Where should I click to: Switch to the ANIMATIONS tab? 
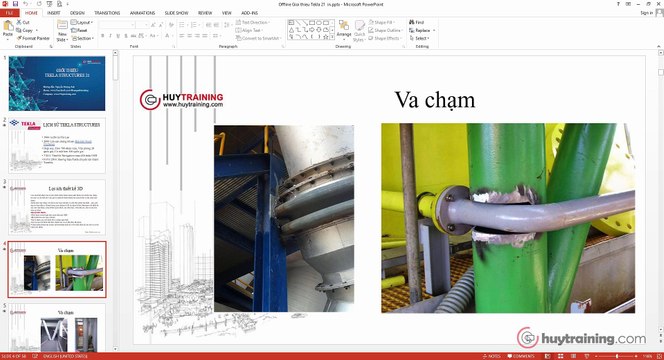coord(142,13)
